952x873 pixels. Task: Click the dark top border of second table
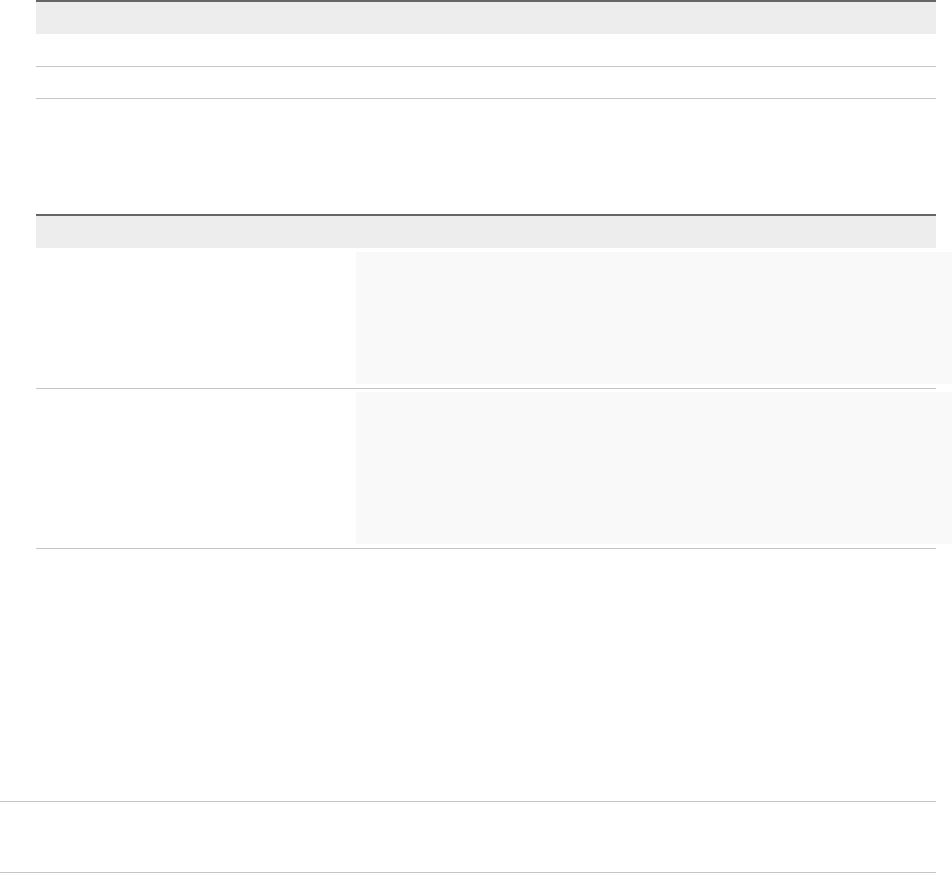486,215
